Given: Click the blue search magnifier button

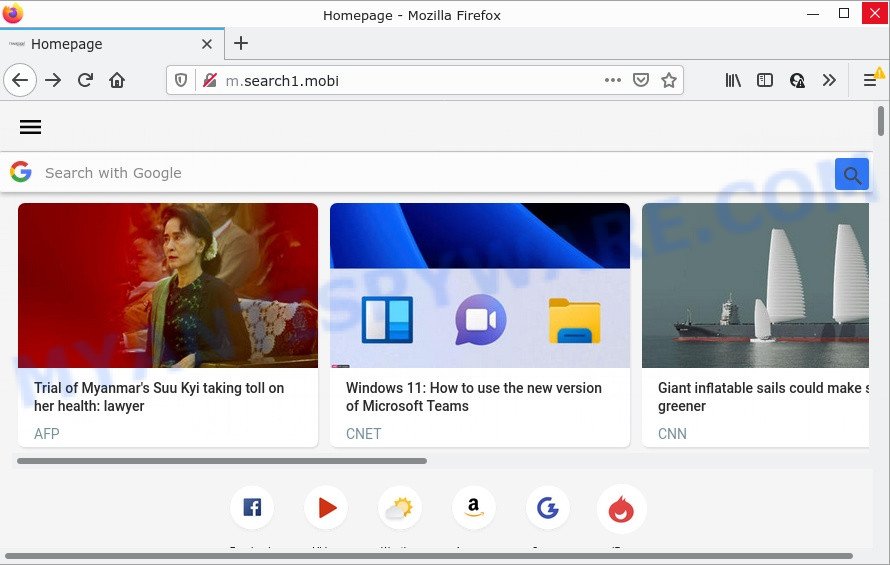Looking at the screenshot, I should 851,174.
